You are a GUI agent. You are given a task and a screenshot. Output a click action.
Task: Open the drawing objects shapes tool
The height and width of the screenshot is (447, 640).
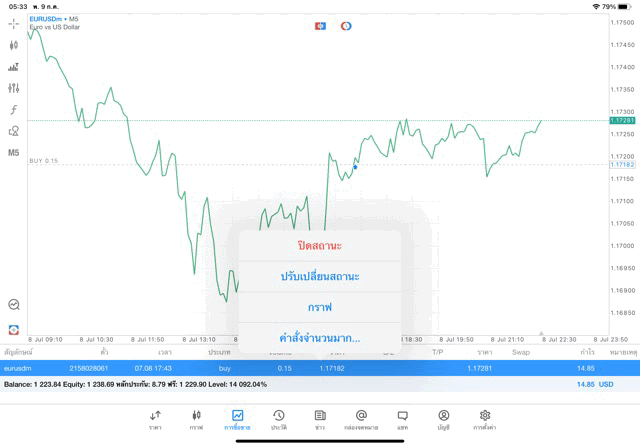[x=14, y=131]
